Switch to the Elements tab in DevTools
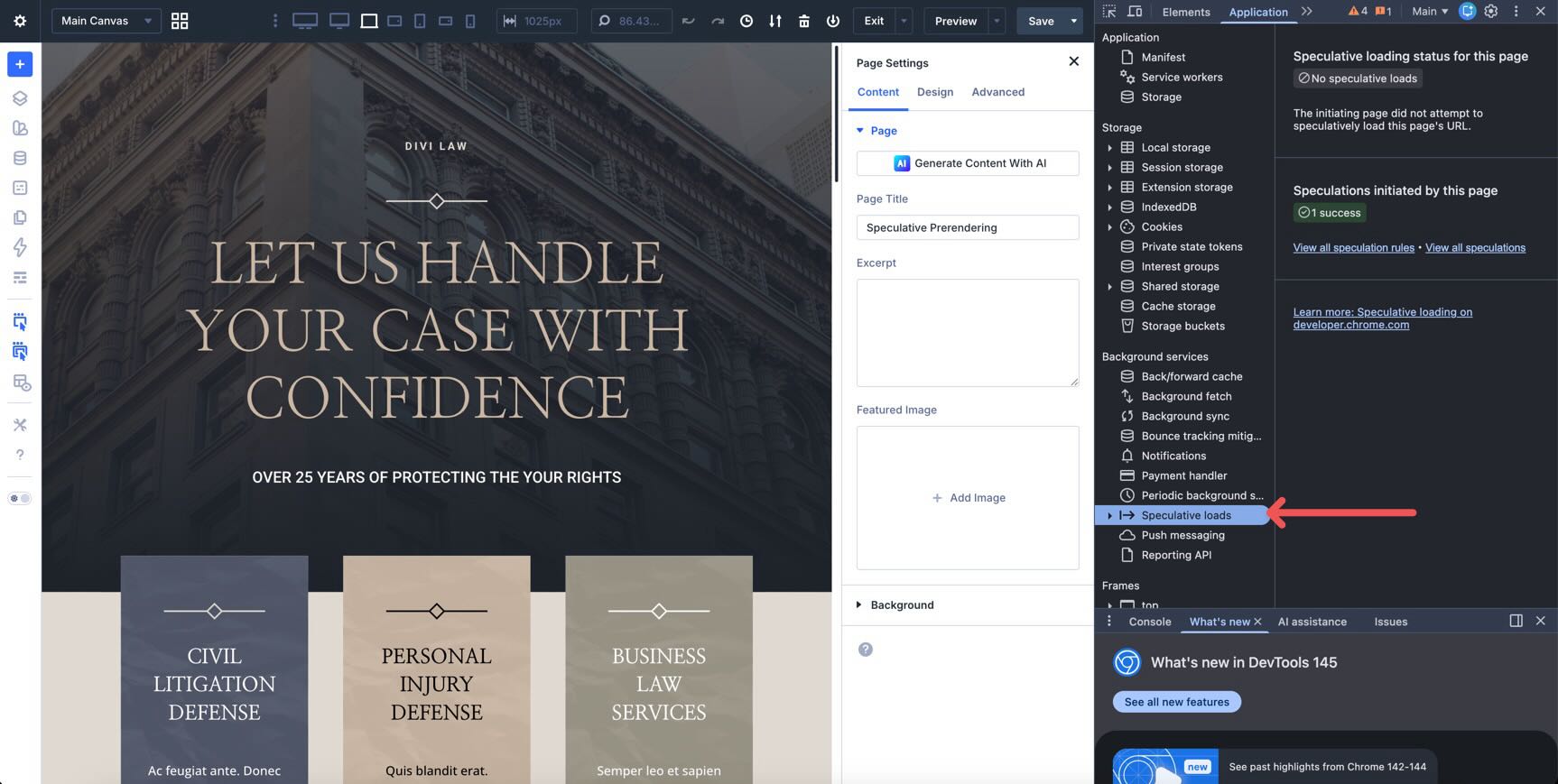1558x784 pixels. click(1185, 12)
